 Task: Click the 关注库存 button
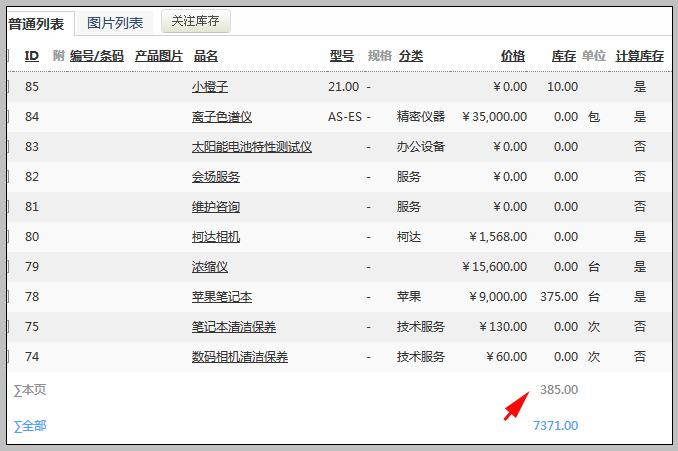pos(195,21)
